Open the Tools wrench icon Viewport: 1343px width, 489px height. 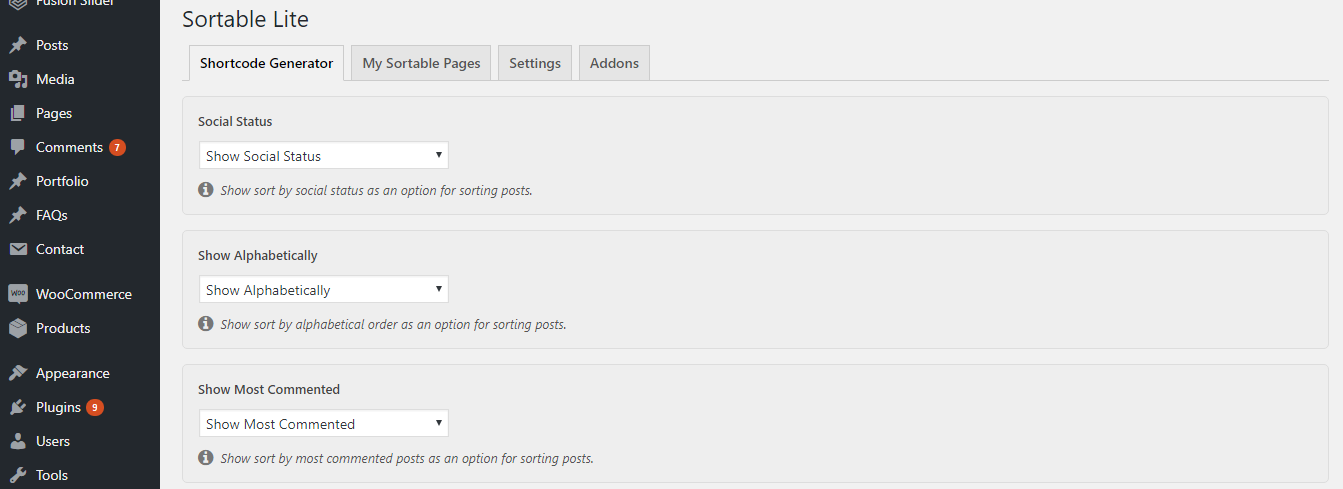pos(18,475)
